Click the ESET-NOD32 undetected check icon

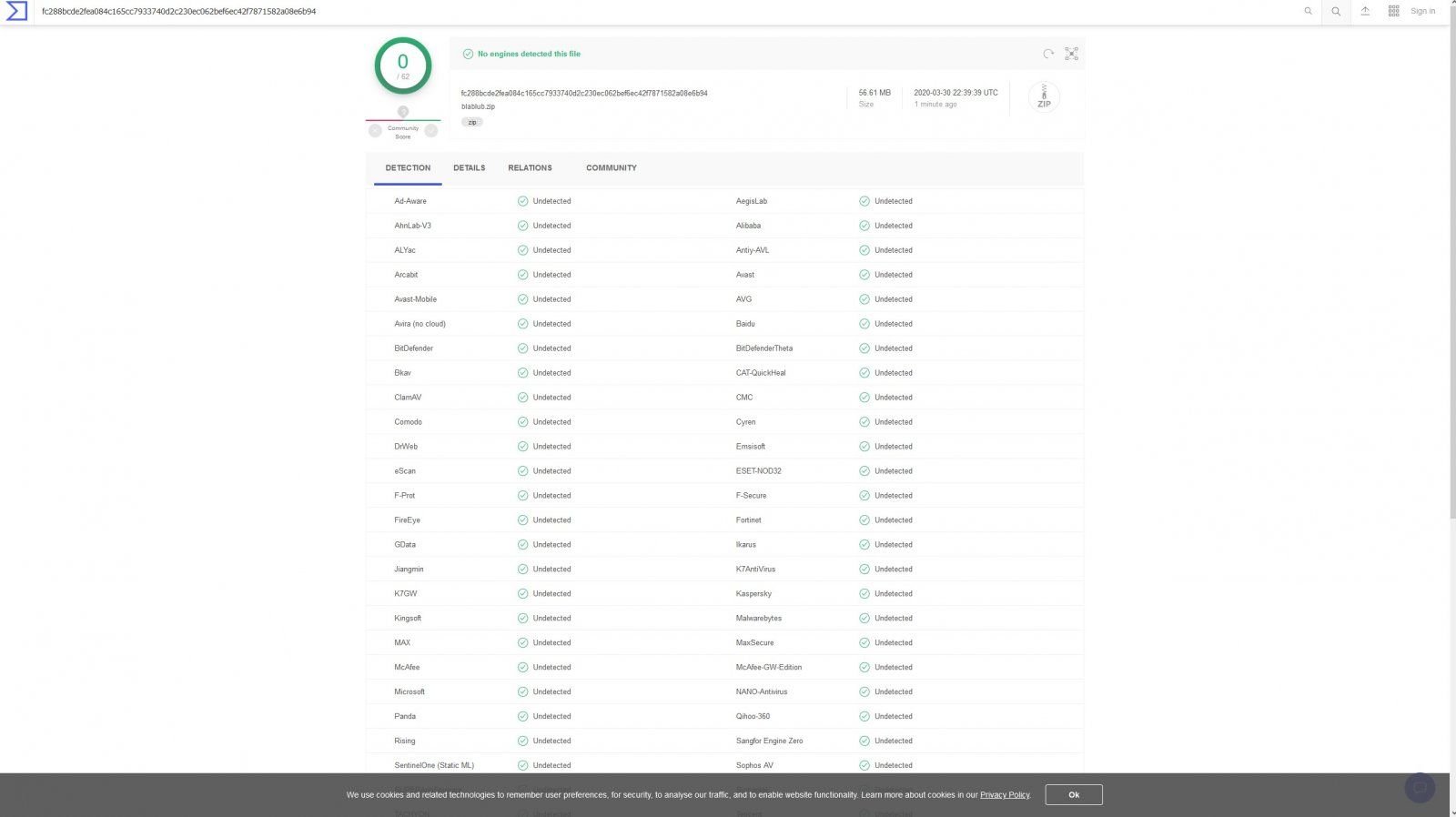pyautogui.click(x=864, y=471)
